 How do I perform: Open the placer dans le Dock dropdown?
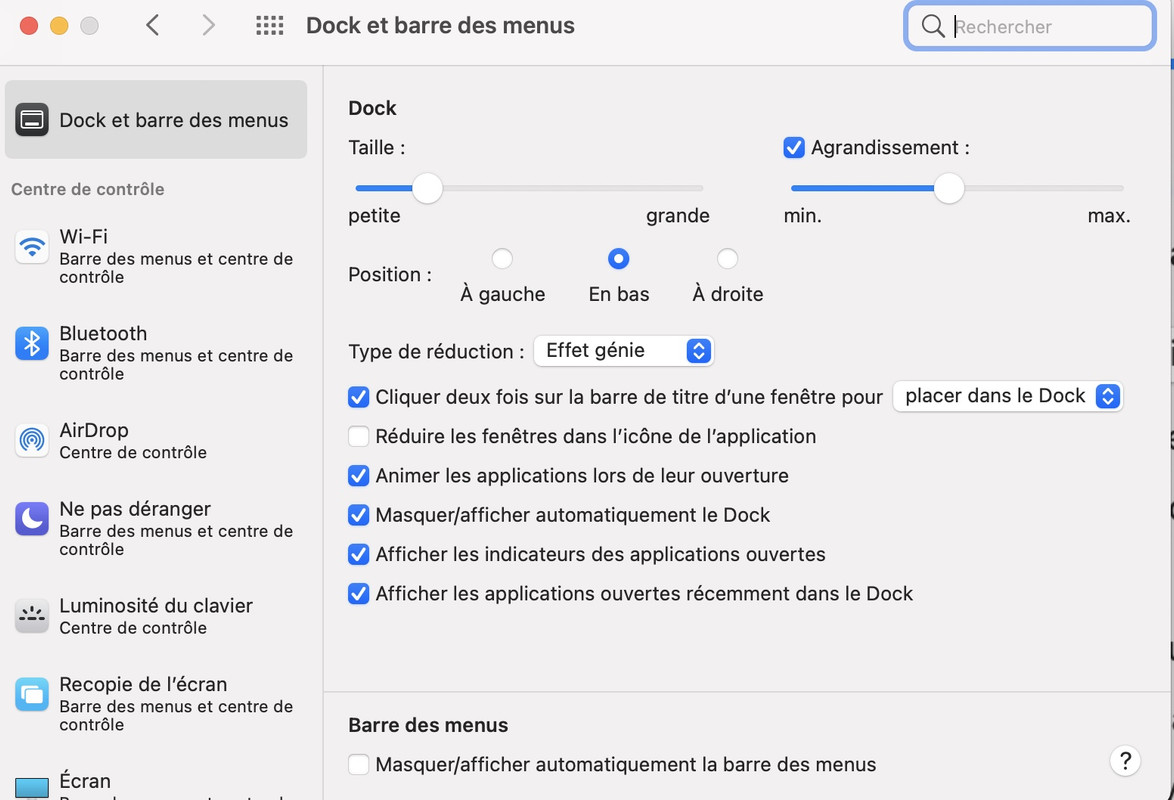[1007, 396]
